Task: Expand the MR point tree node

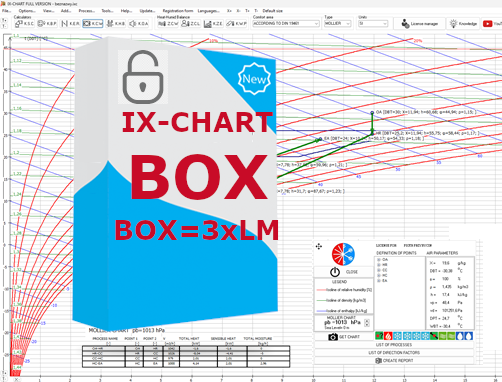Action: tap(379, 265)
